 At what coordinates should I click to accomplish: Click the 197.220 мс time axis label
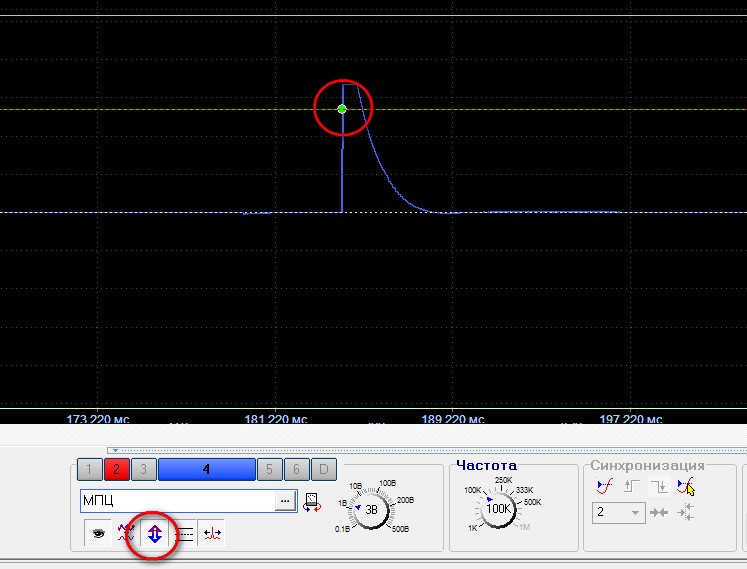[x=631, y=419]
